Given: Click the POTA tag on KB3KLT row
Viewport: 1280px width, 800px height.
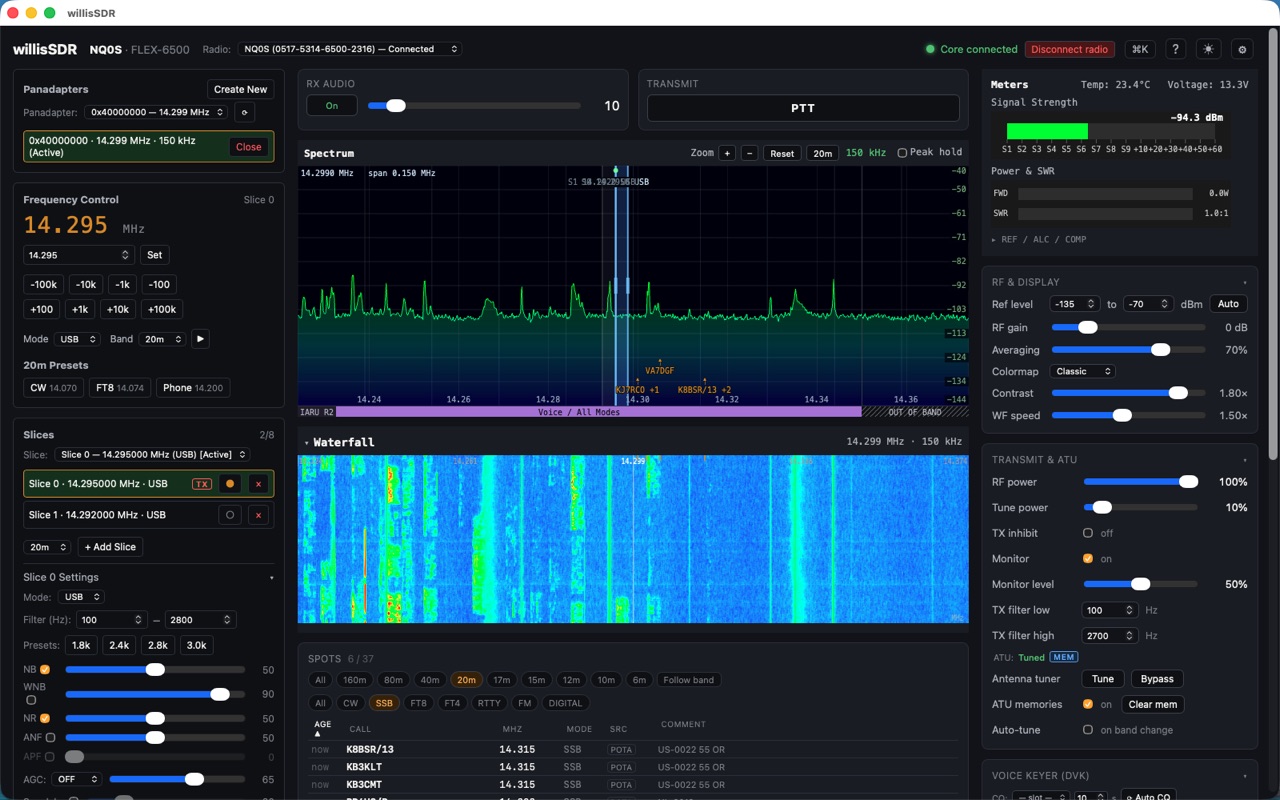Looking at the screenshot, I should 621,767.
